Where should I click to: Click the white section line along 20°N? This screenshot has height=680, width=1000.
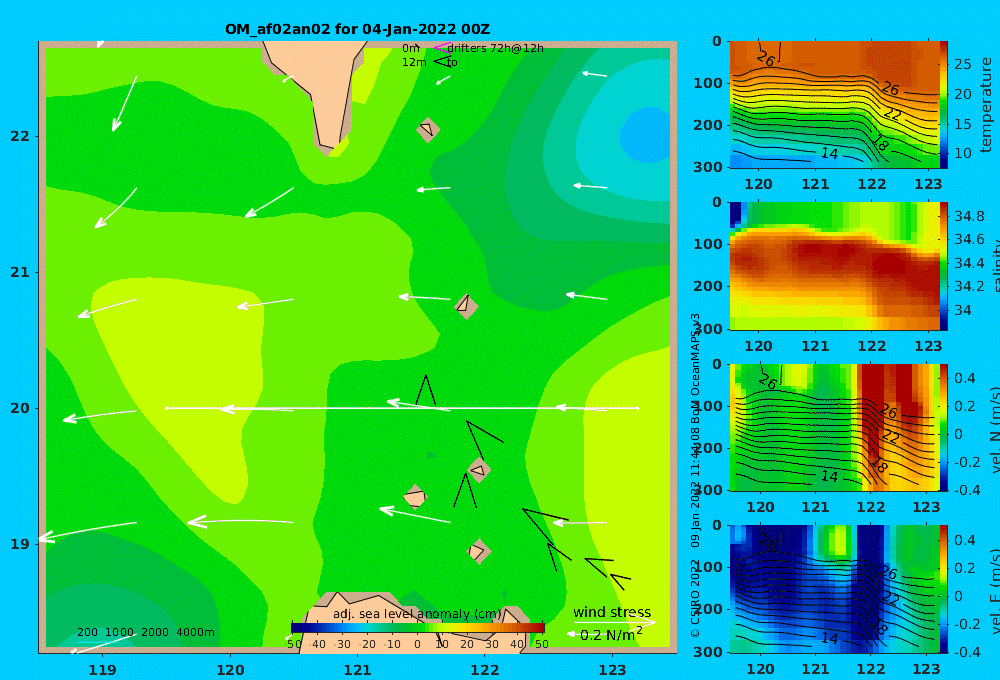[402, 408]
